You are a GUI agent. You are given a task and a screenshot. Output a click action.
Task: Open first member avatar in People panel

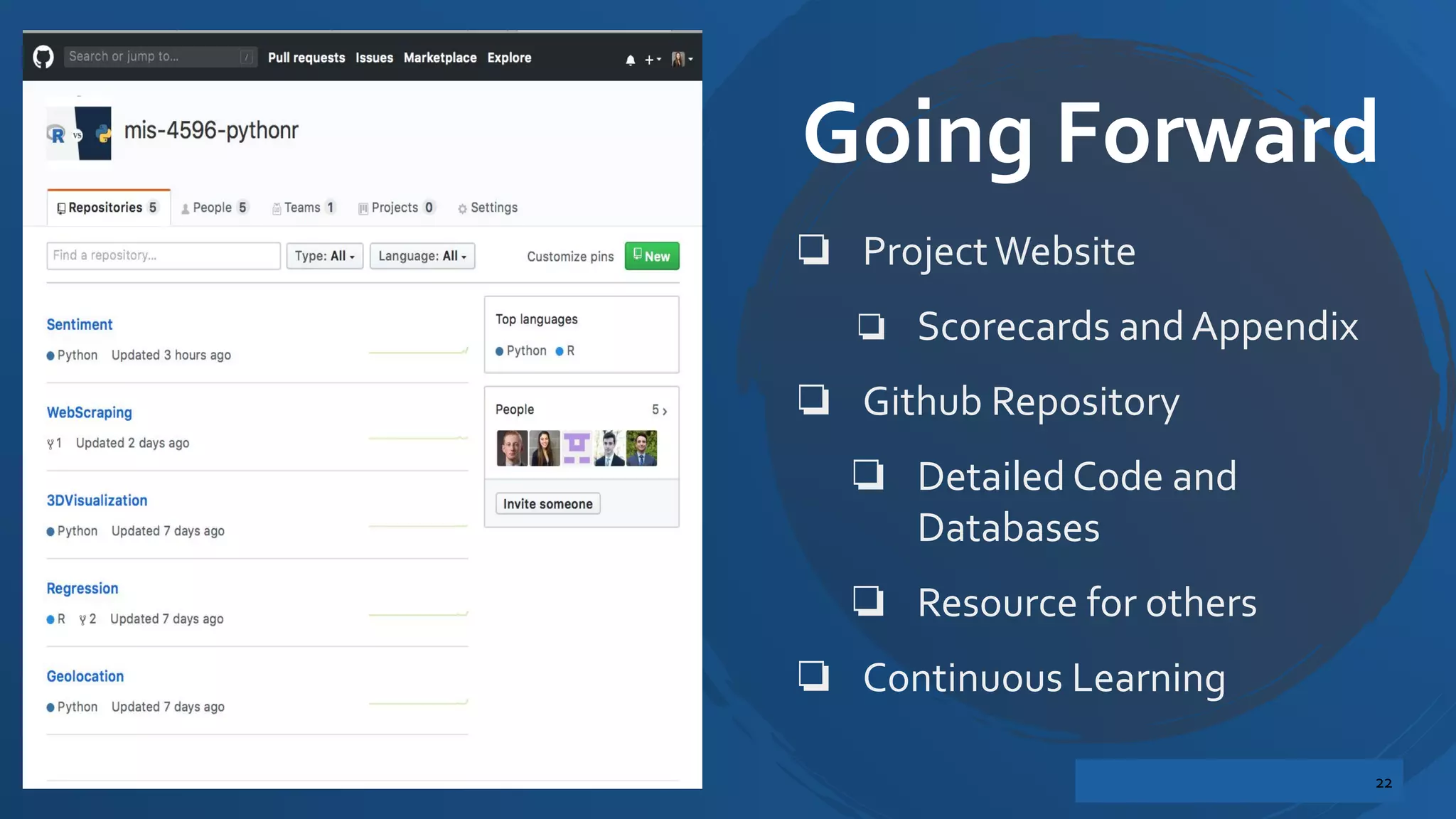coord(512,448)
